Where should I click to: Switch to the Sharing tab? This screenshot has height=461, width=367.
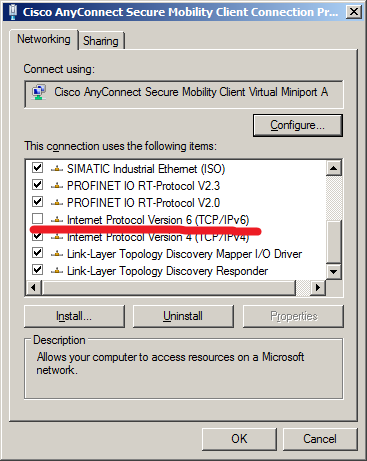(x=101, y=41)
